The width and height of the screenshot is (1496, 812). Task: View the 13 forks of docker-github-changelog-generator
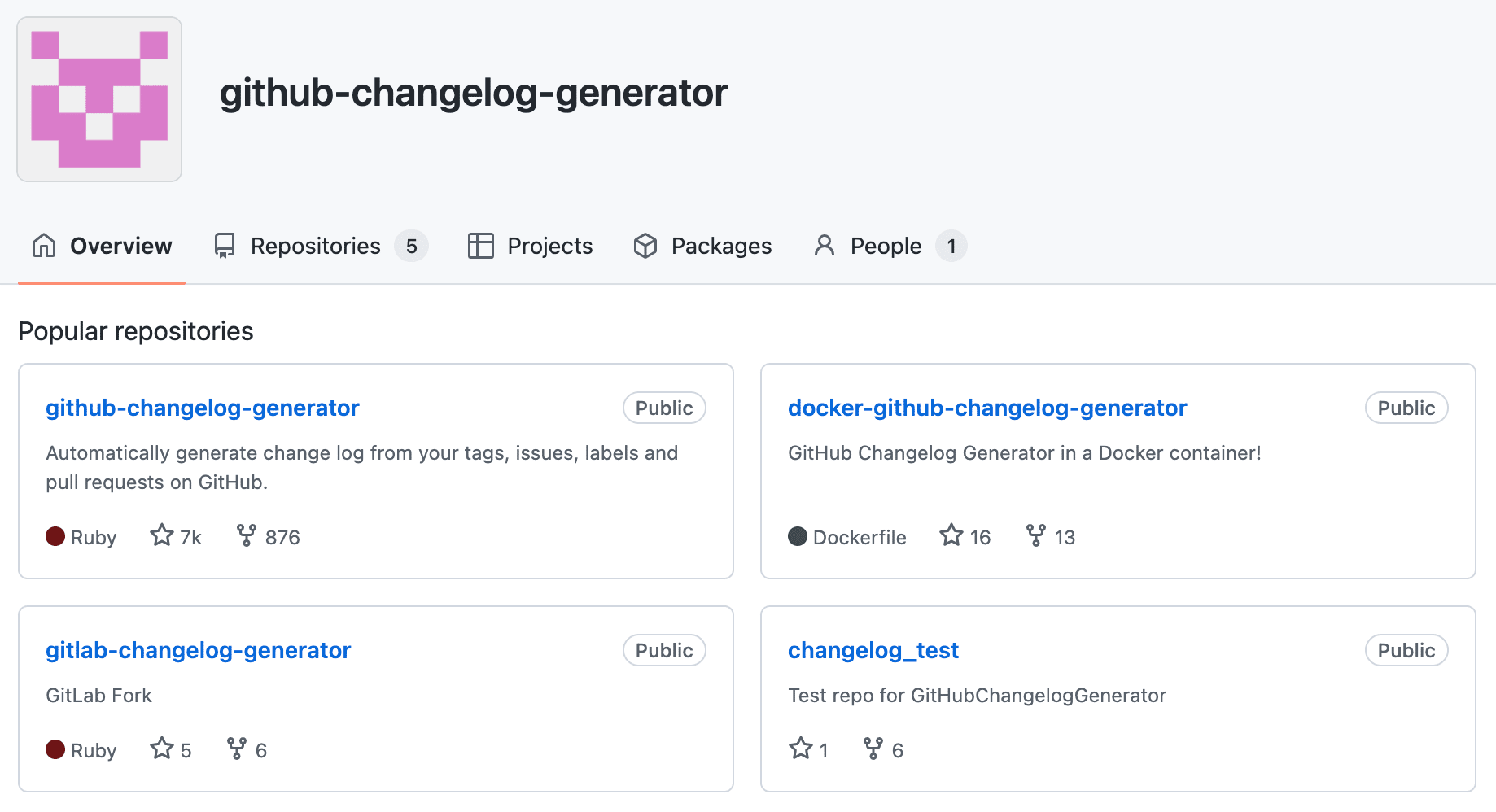(x=1051, y=537)
